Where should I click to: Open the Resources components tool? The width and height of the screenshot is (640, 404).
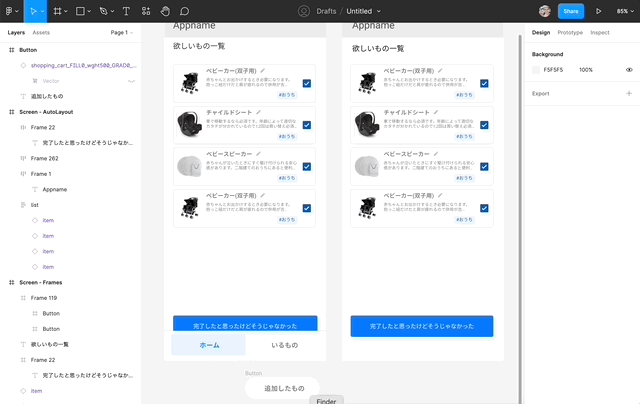point(146,11)
